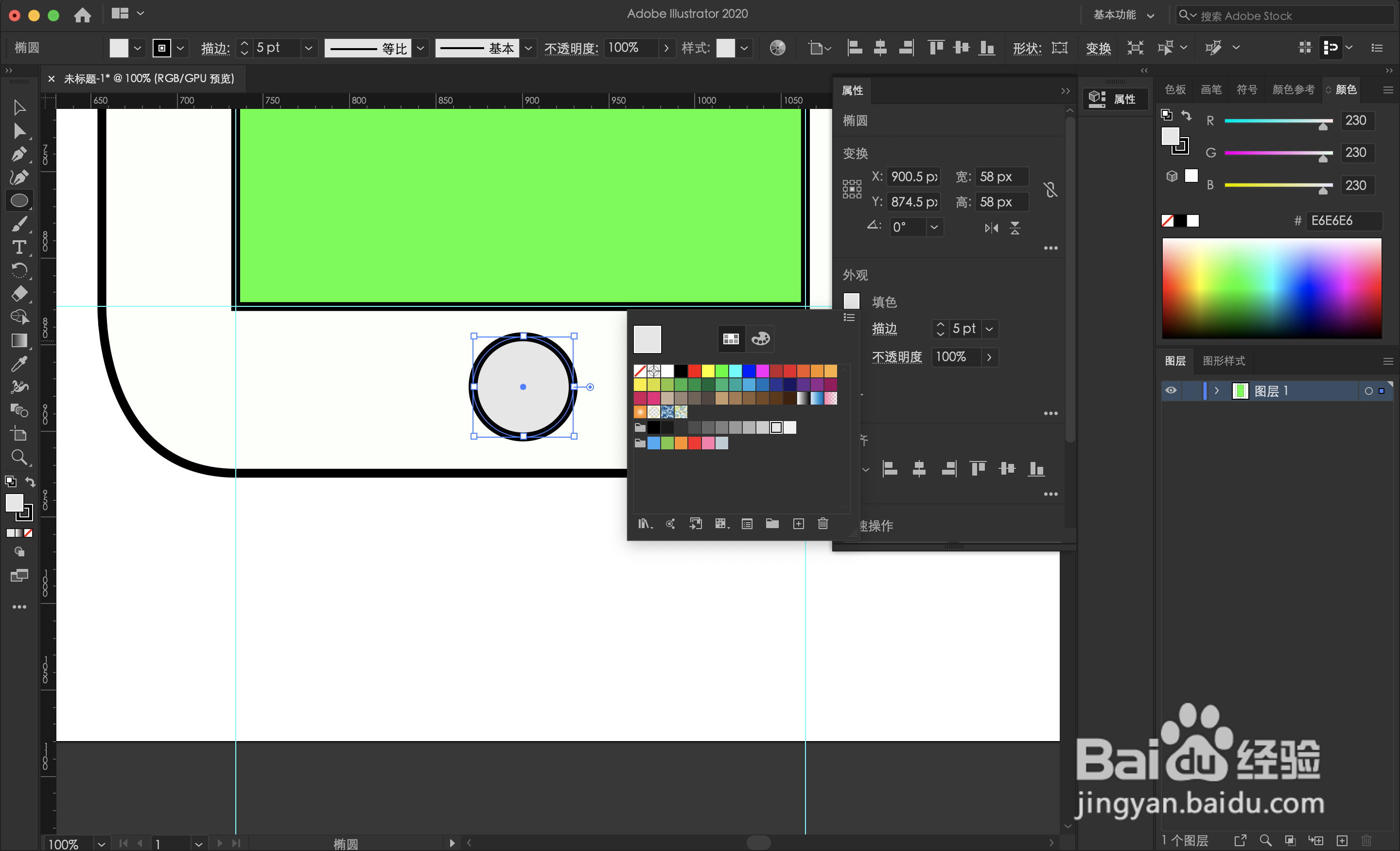Screen dimensions: 1400x851
Task: Open zoom level 100% dropdown in status bar
Action: pos(101,844)
